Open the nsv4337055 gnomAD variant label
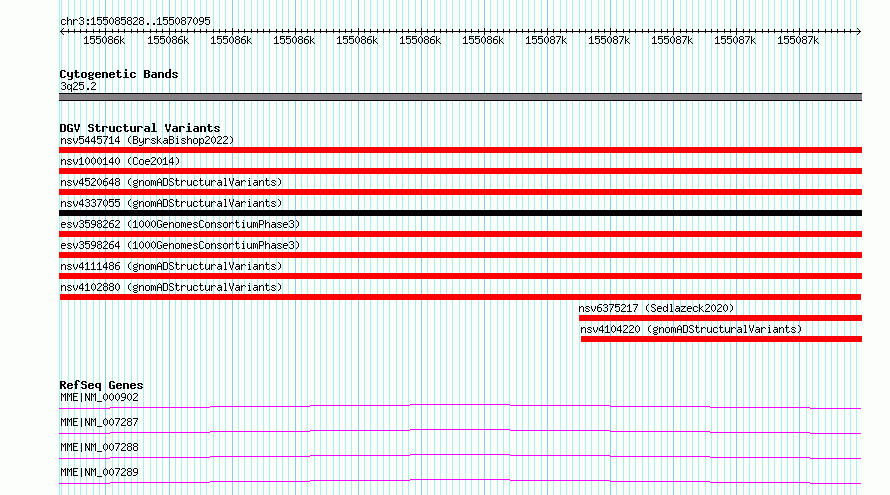Screen dimensions: 890x495 point(171,203)
